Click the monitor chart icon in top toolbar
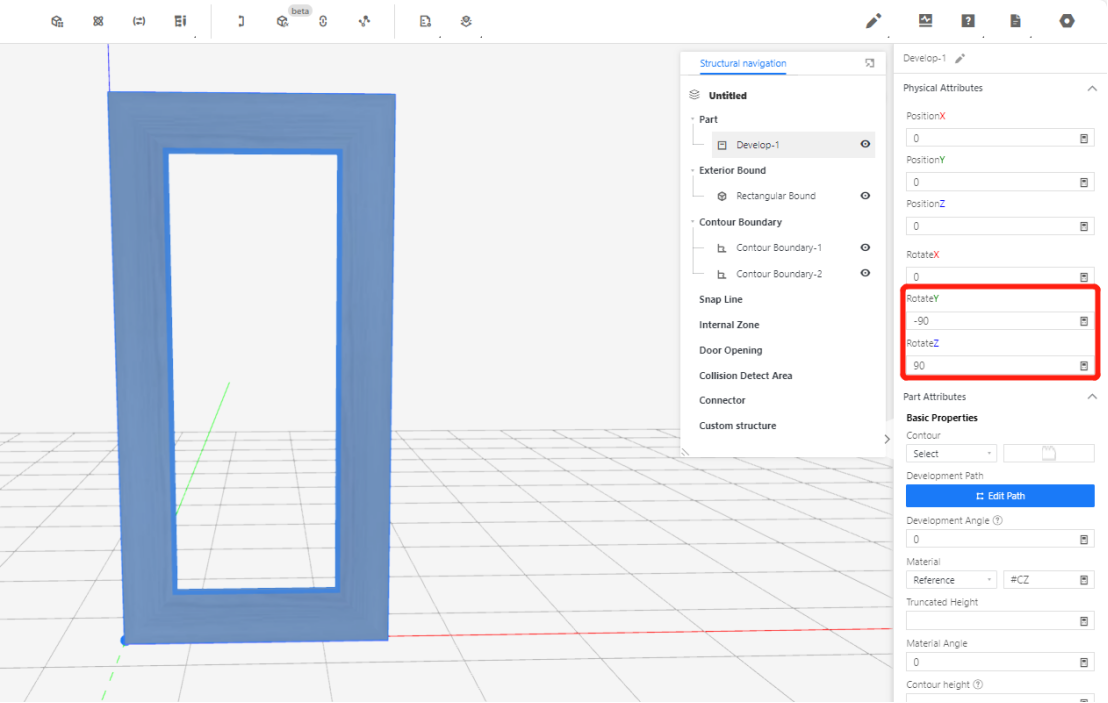Screen dimensions: 1108x703 tap(925, 20)
